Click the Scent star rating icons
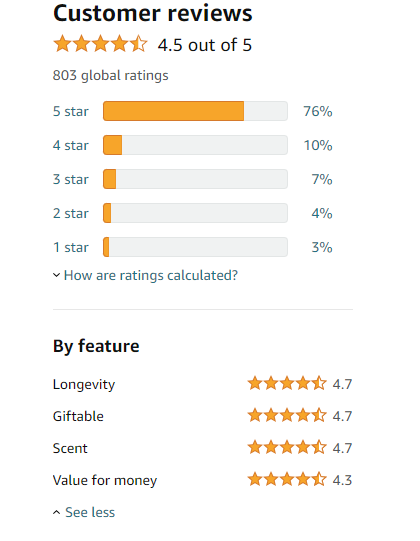Image resolution: width=420 pixels, height=541 pixels. tap(287, 447)
